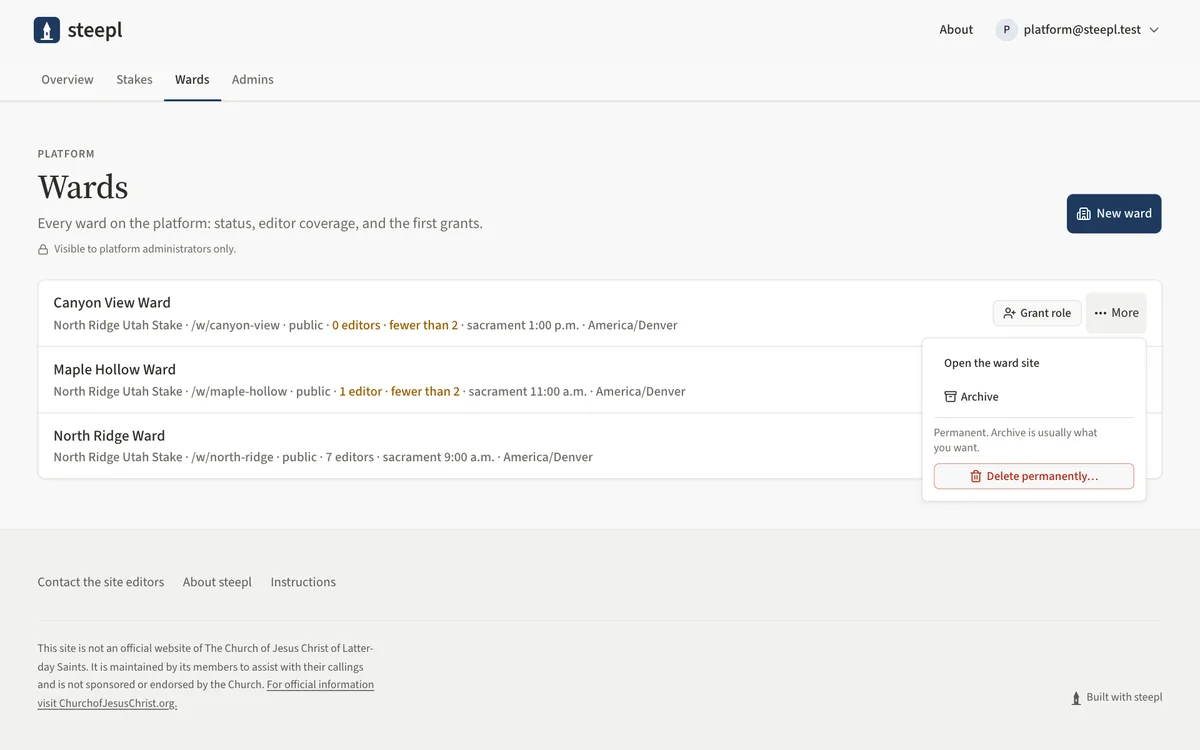Select the Wards tab
1200x750 pixels.
(x=192, y=80)
